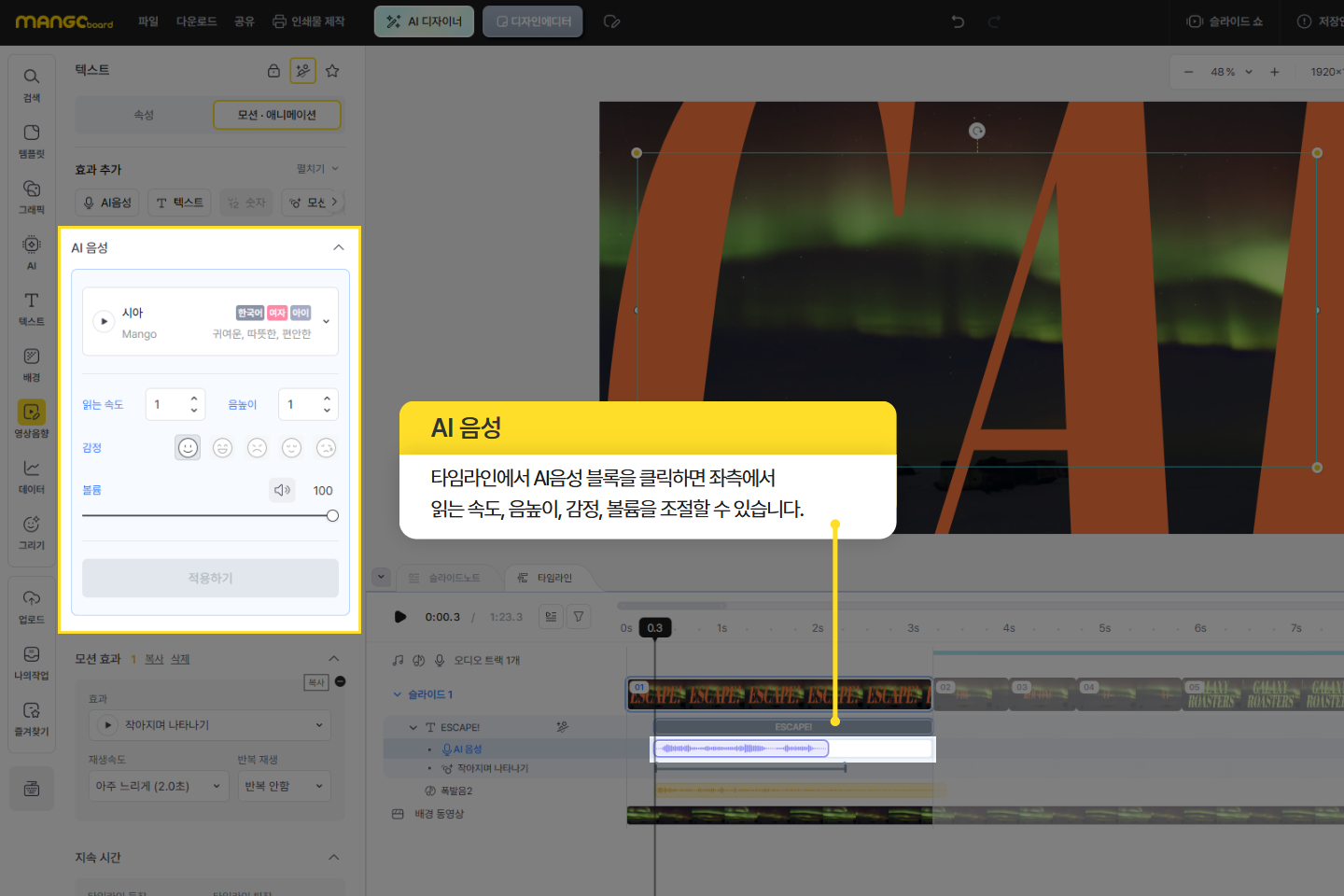Viewport: 1344px width, 896px height.
Task: Select the 영상음향 video-audio sidebar icon
Action: point(32,418)
